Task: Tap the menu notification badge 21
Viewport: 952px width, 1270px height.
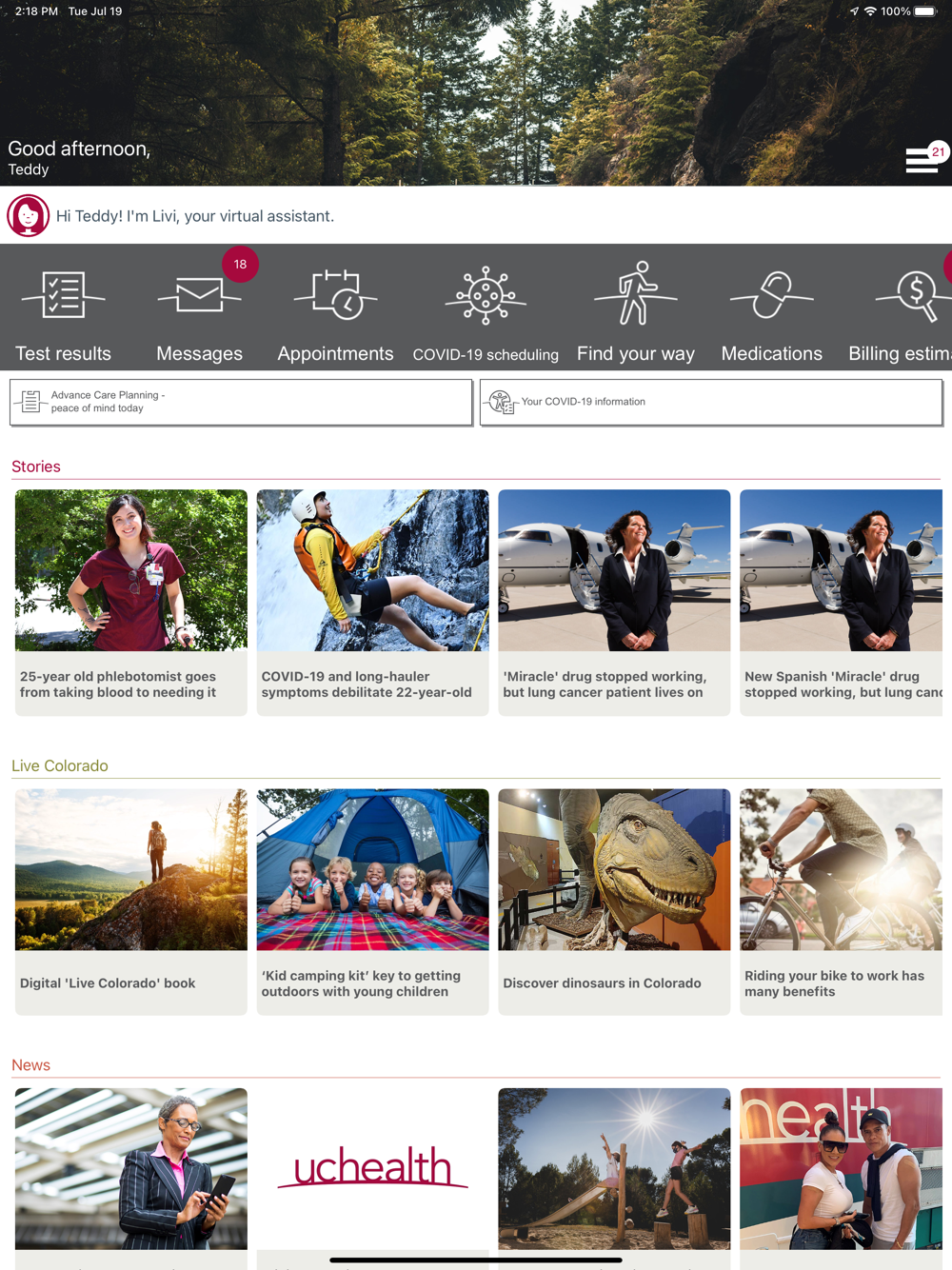Action: 939,151
